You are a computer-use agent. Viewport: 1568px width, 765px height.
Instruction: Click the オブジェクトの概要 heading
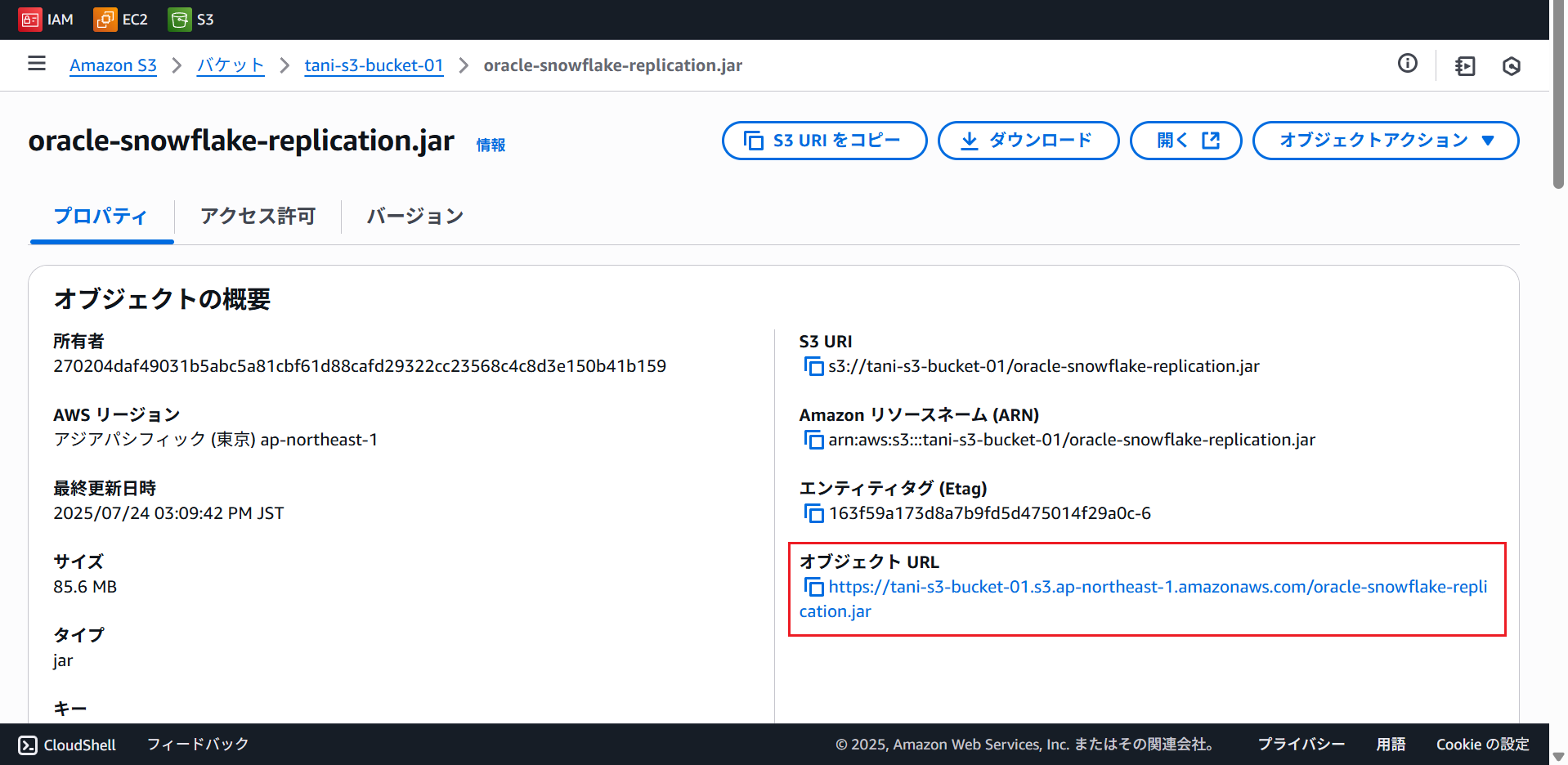(162, 299)
